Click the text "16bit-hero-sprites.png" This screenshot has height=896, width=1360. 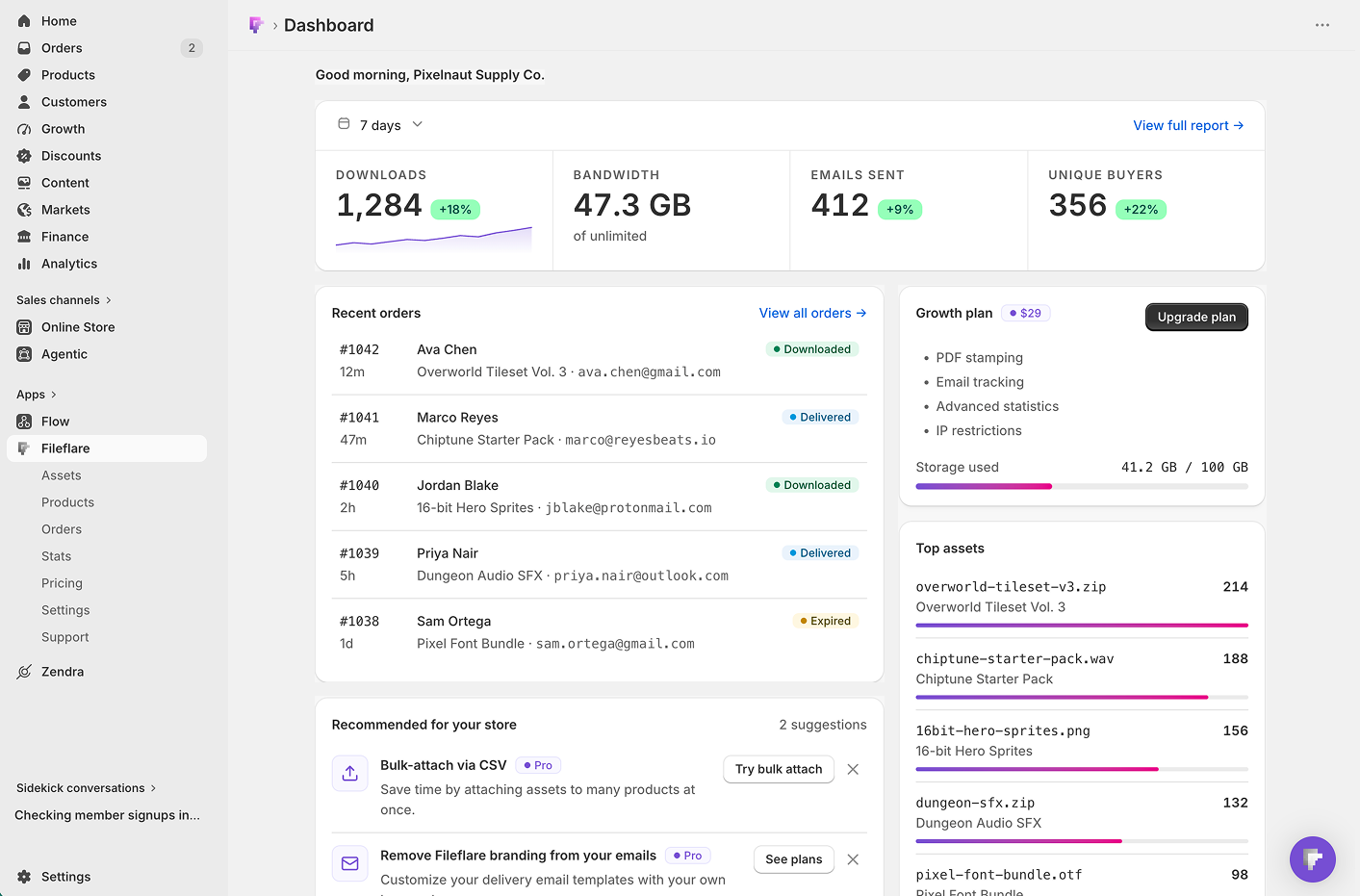[x=1003, y=730]
